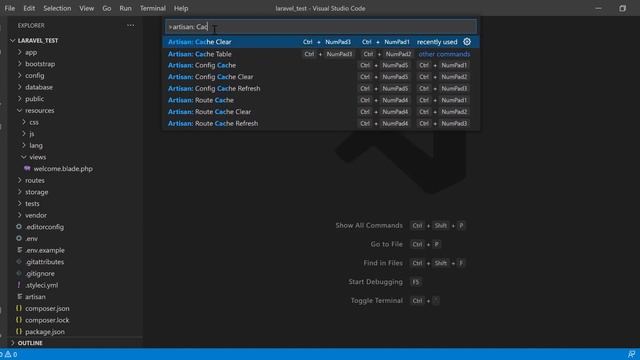This screenshot has height=360, width=640.
Task: Click the .styleci.yml exclamation icon
Action: (x=19, y=285)
